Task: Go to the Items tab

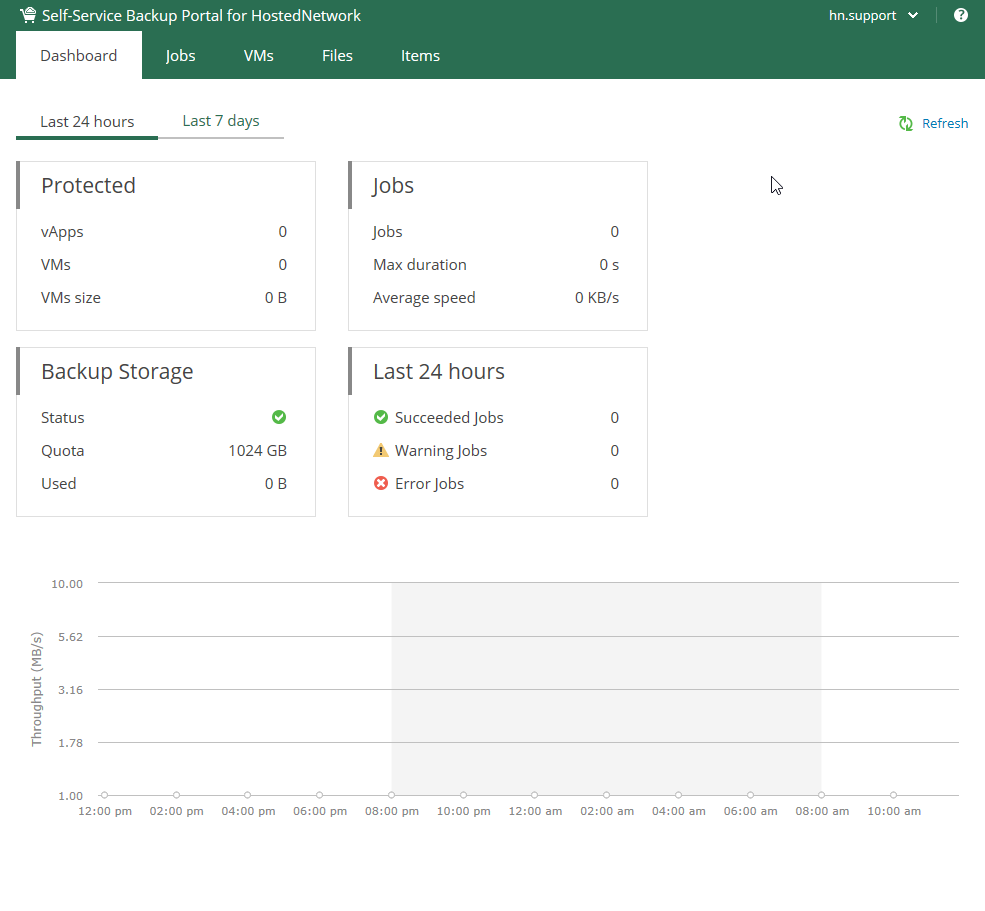Action: click(420, 55)
